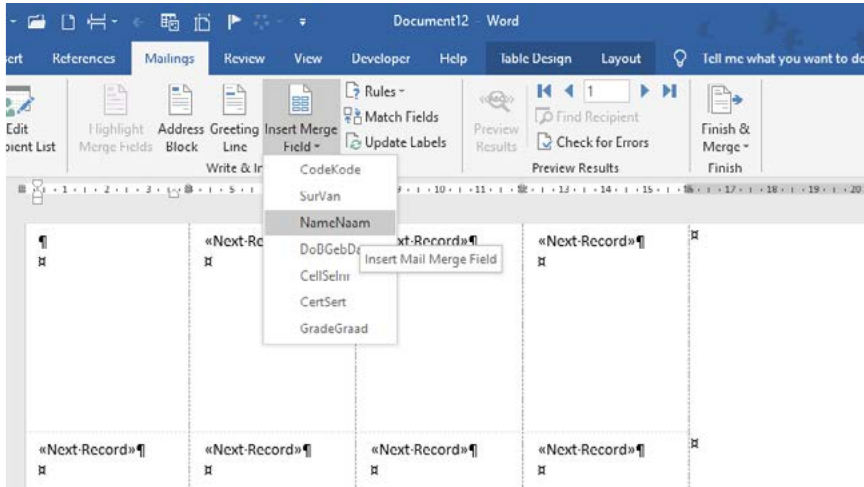Create new blank document from quick access toolbar

point(68,22)
